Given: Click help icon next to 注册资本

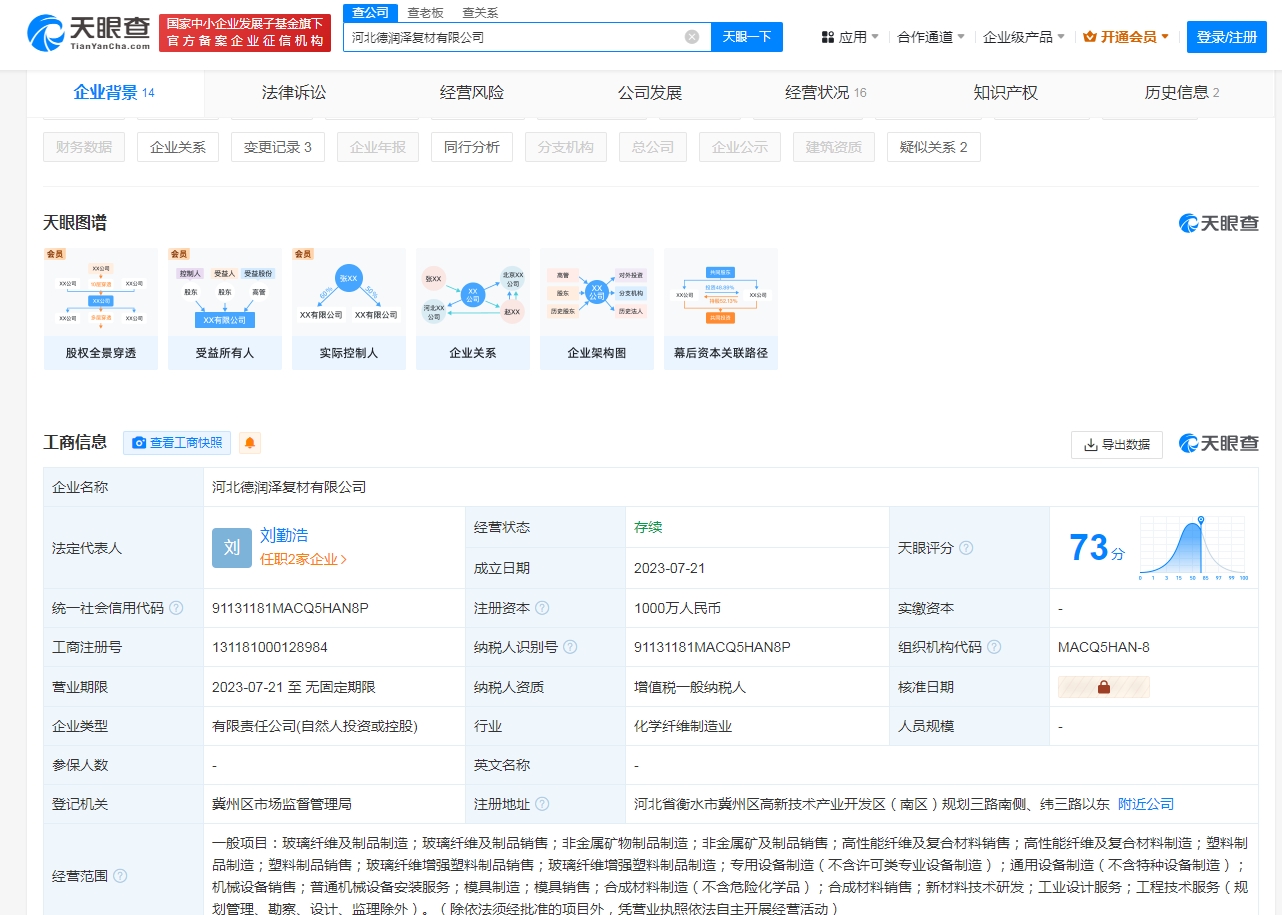Looking at the screenshot, I should (x=542, y=608).
